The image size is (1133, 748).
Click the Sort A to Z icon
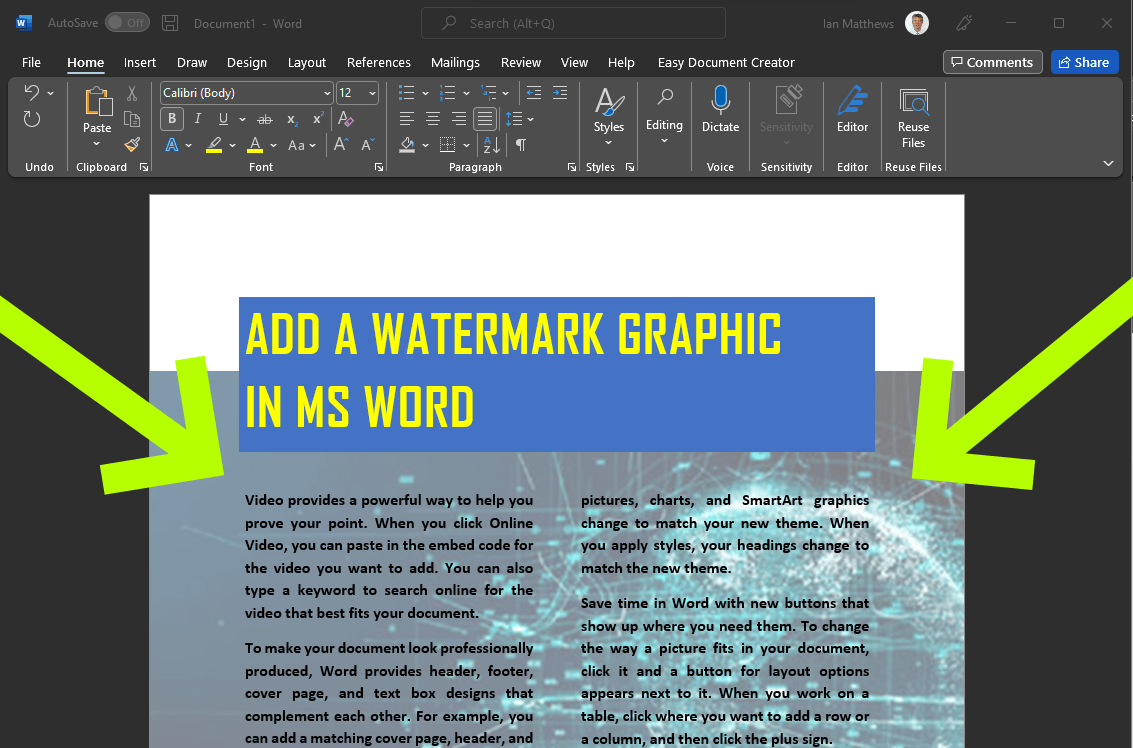coord(491,145)
